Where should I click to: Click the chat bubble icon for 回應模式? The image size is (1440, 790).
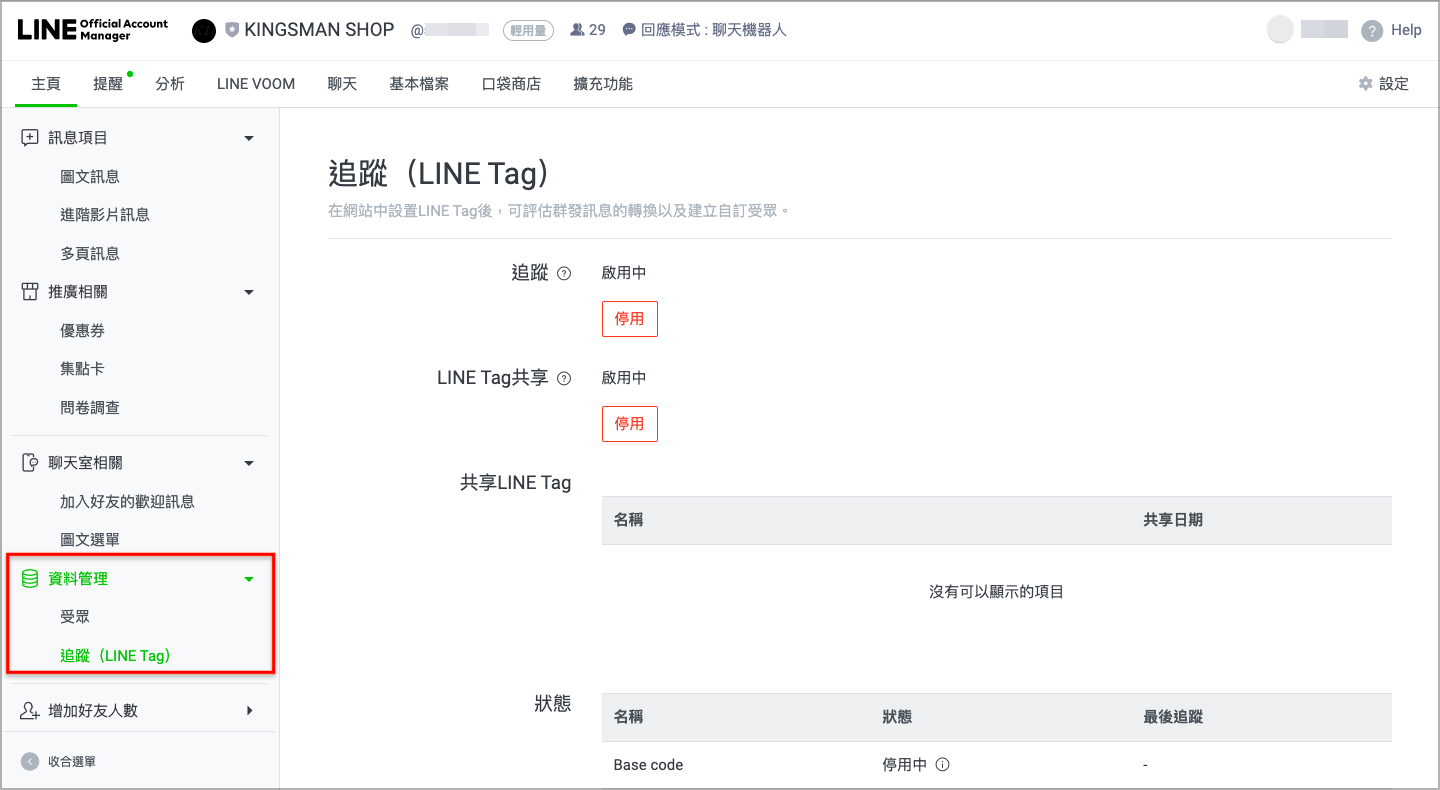tap(629, 30)
